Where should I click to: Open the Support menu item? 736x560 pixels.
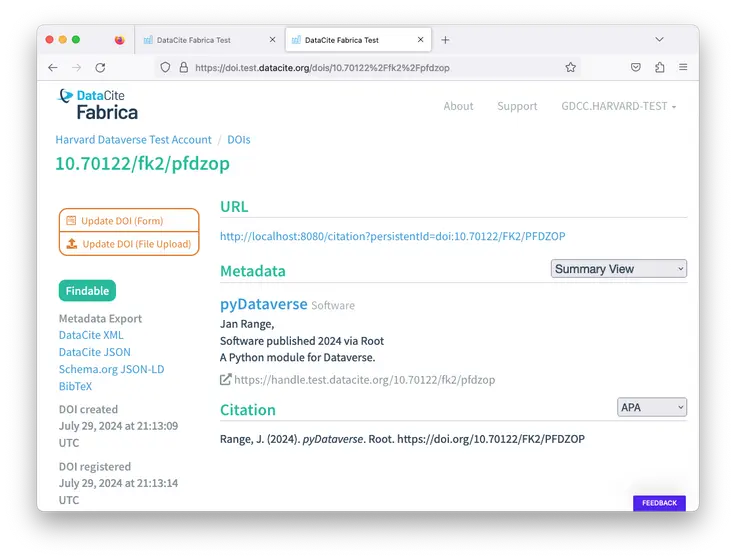(x=517, y=106)
